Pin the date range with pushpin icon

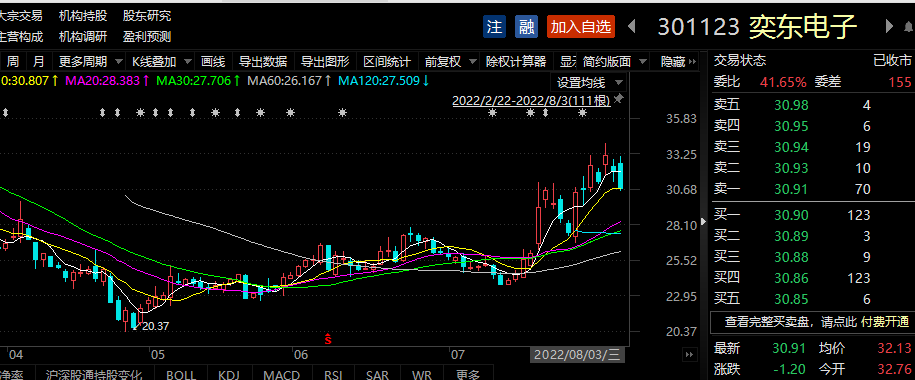pyautogui.click(x=618, y=99)
